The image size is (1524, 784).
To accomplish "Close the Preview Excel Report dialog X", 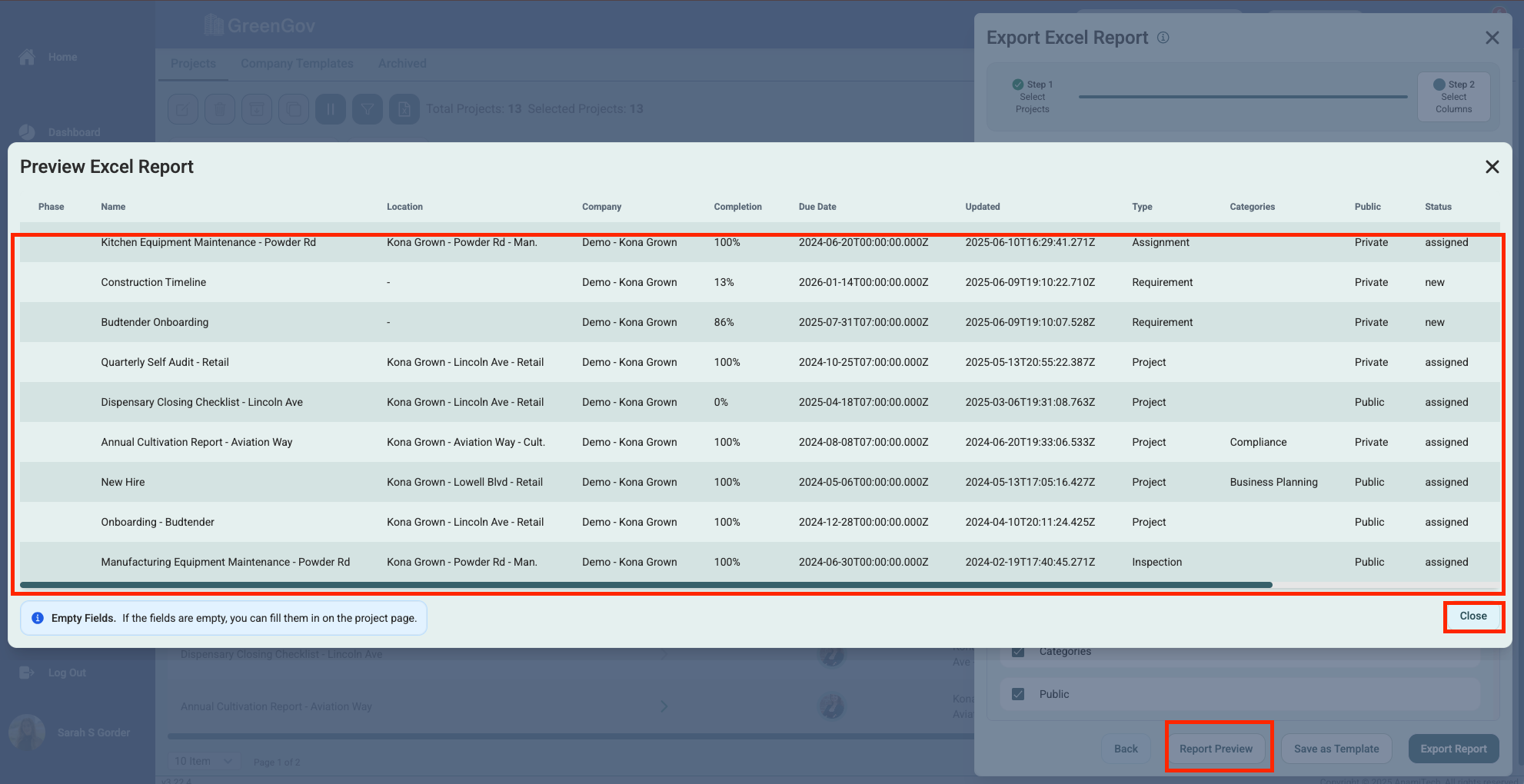I will pos(1492,167).
